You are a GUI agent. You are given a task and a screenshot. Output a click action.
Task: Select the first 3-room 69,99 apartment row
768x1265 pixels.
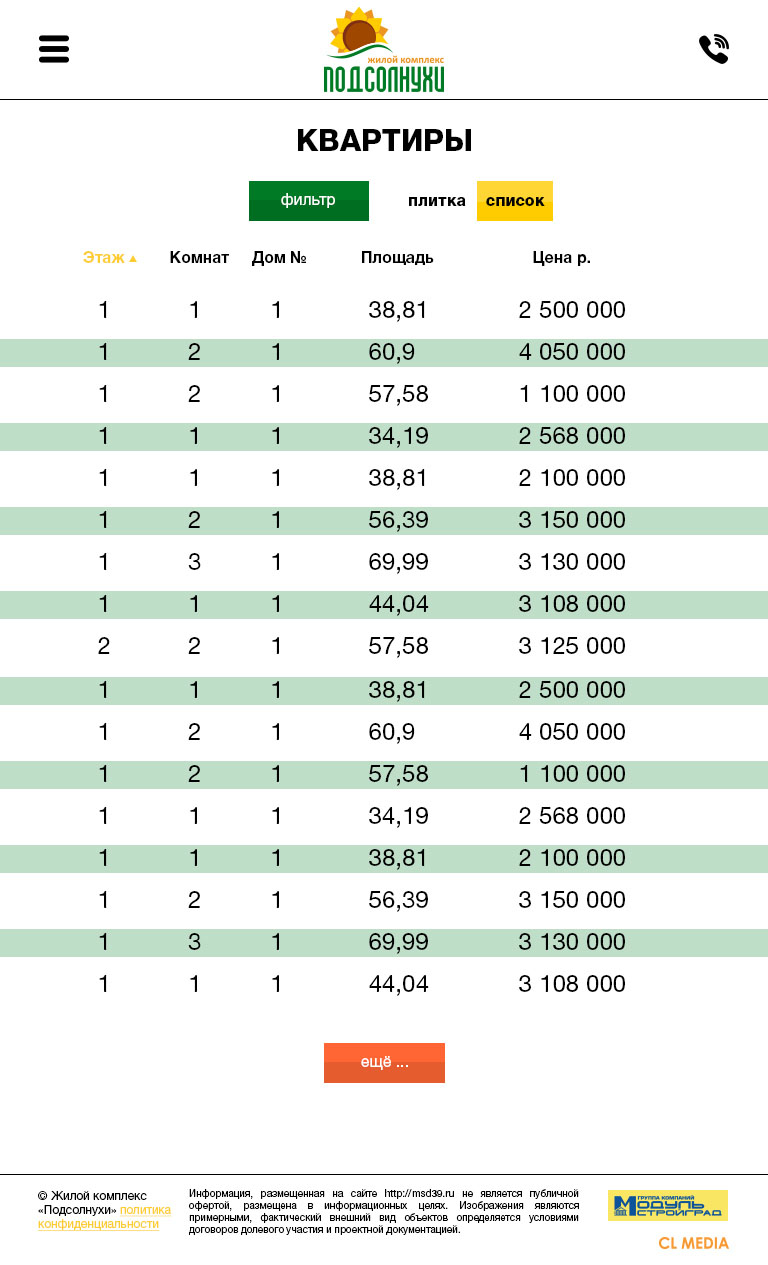pyautogui.click(x=384, y=563)
